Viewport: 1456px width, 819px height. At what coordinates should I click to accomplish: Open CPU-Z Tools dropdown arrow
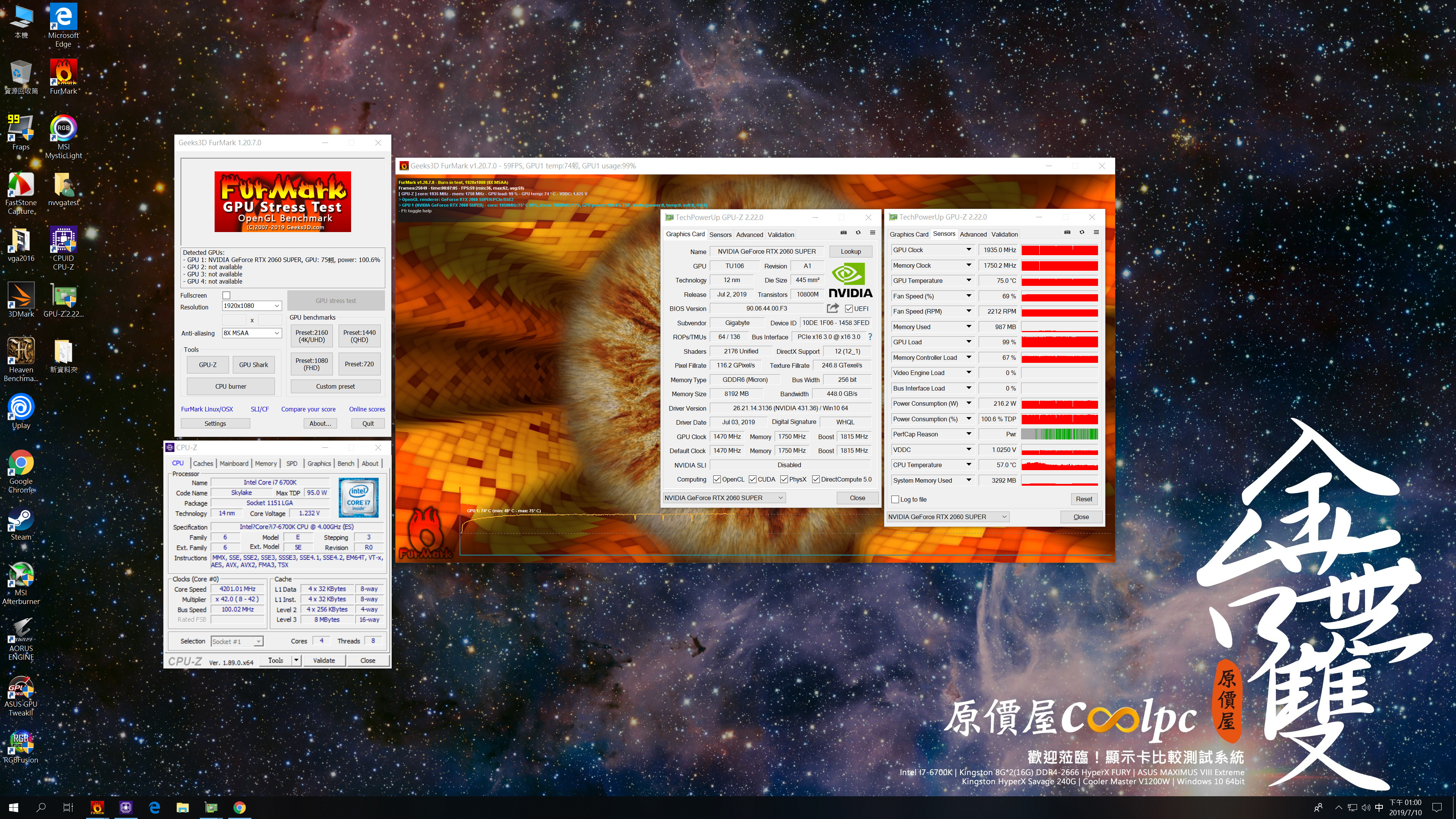296,660
